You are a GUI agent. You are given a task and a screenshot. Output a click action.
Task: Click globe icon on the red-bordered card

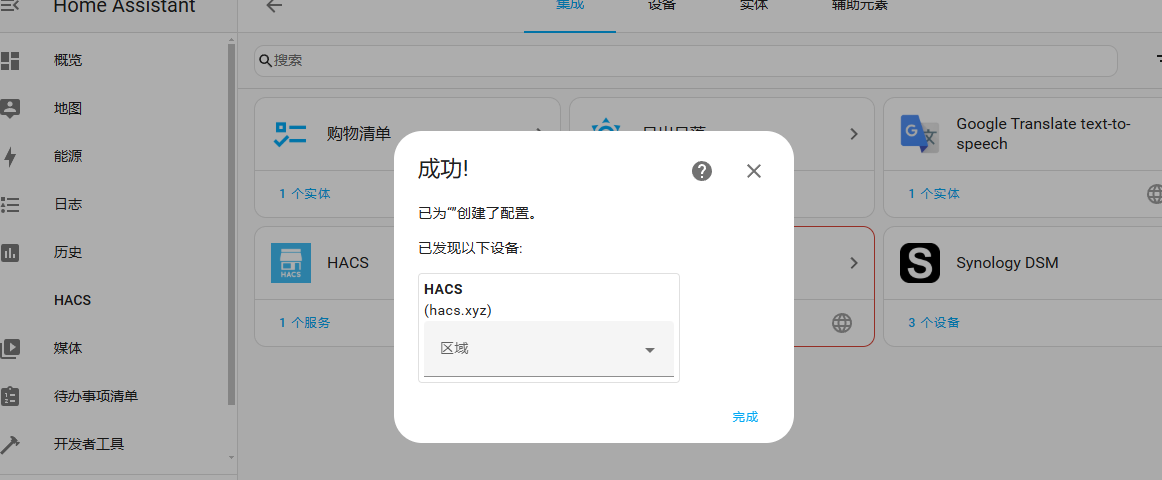[x=841, y=323]
